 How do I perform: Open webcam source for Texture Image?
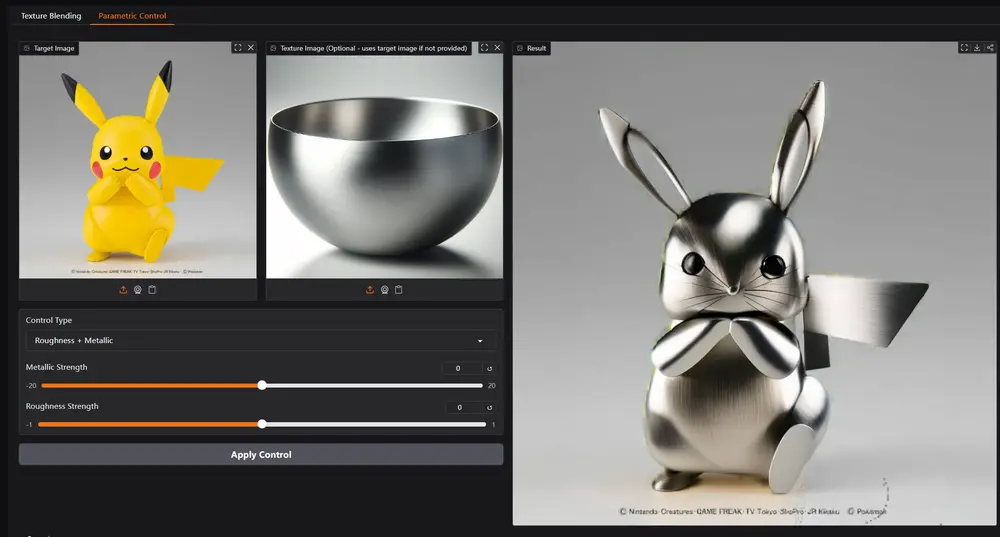click(385, 290)
